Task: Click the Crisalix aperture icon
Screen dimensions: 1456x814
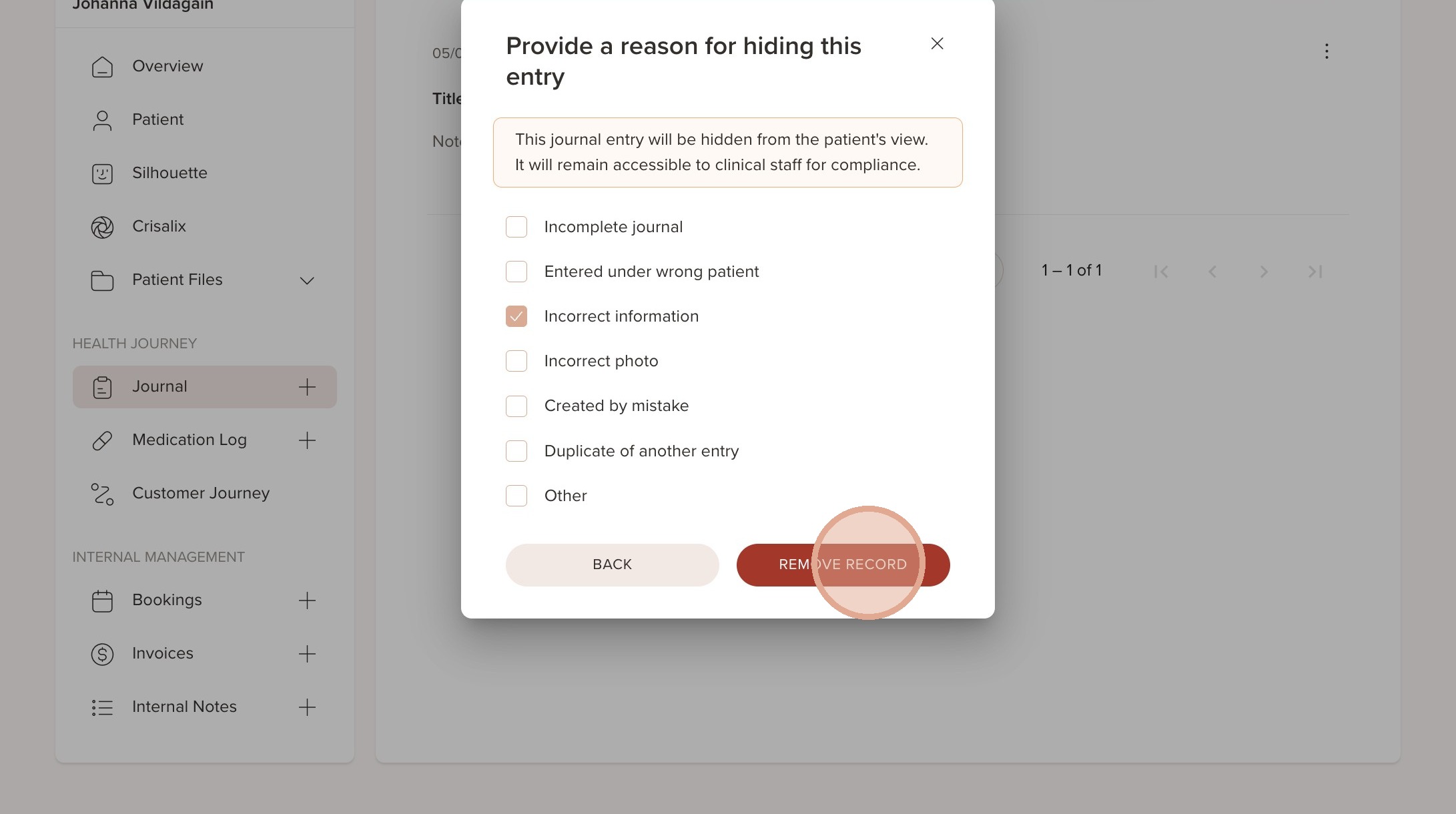Action: pyautogui.click(x=102, y=227)
